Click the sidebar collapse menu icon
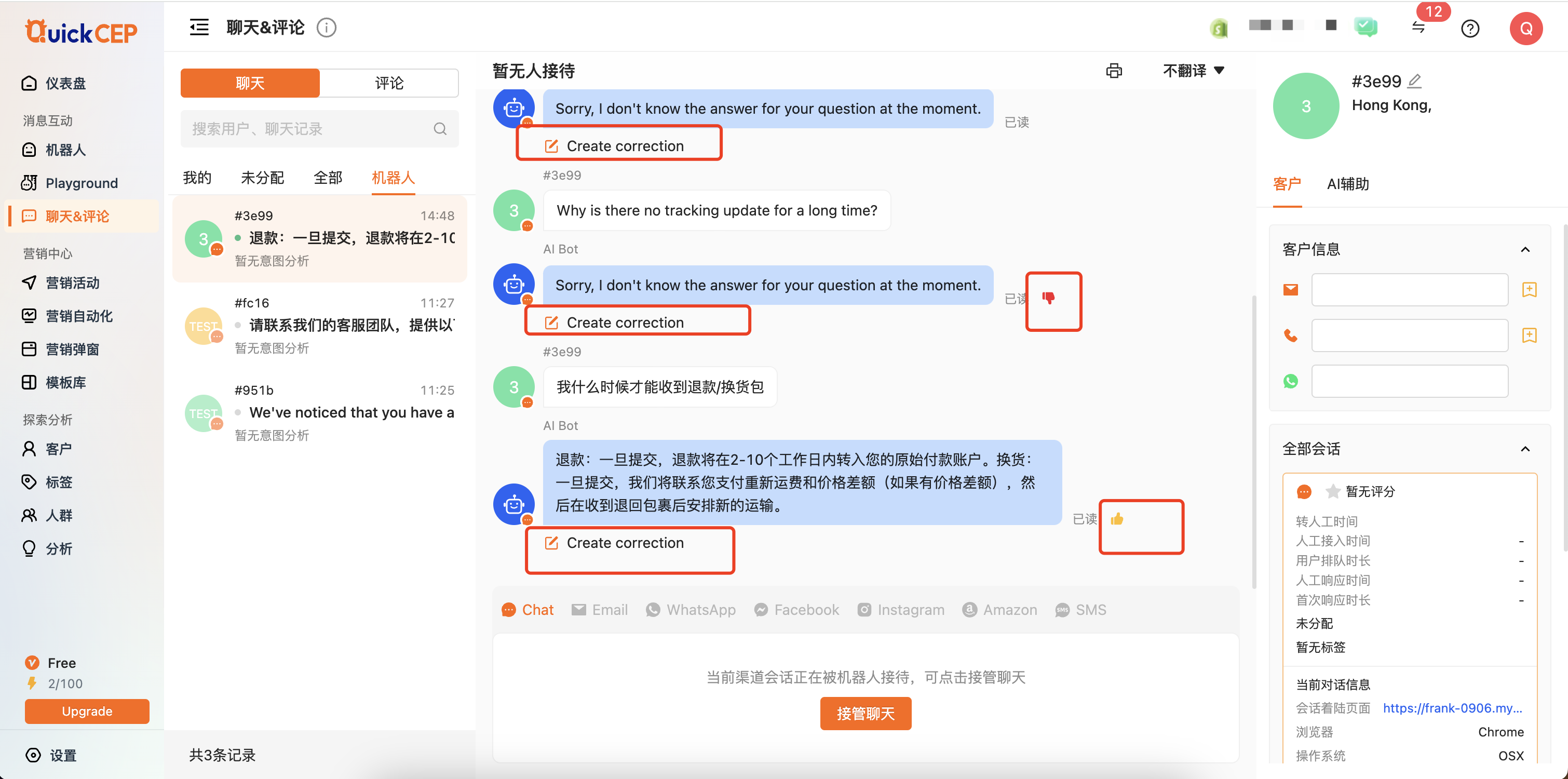The width and height of the screenshot is (1568, 779). tap(199, 28)
